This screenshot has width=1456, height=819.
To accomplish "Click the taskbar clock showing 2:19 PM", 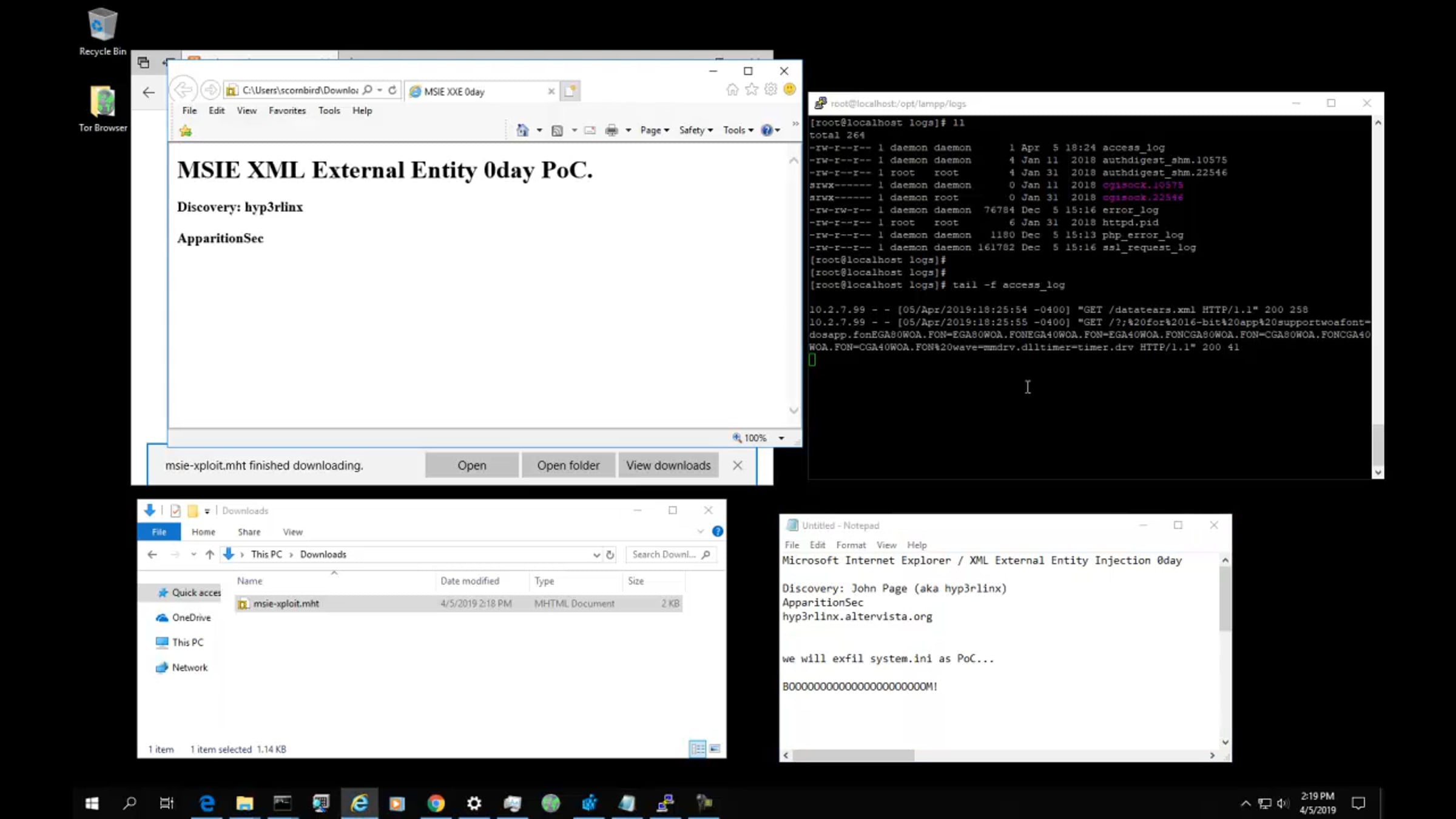I will pyautogui.click(x=1318, y=803).
